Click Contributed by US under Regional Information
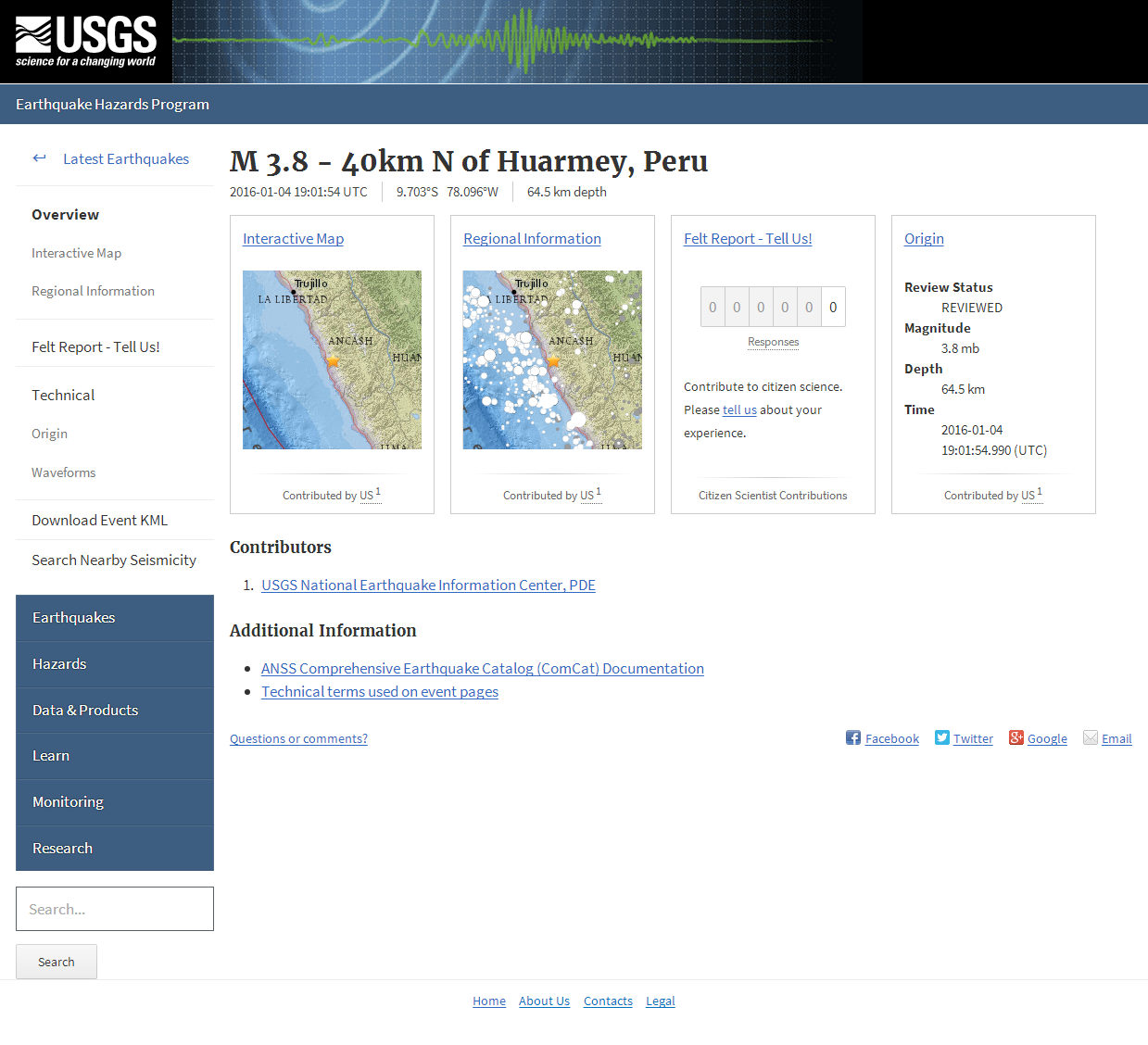1148x1045 pixels. pos(552,495)
